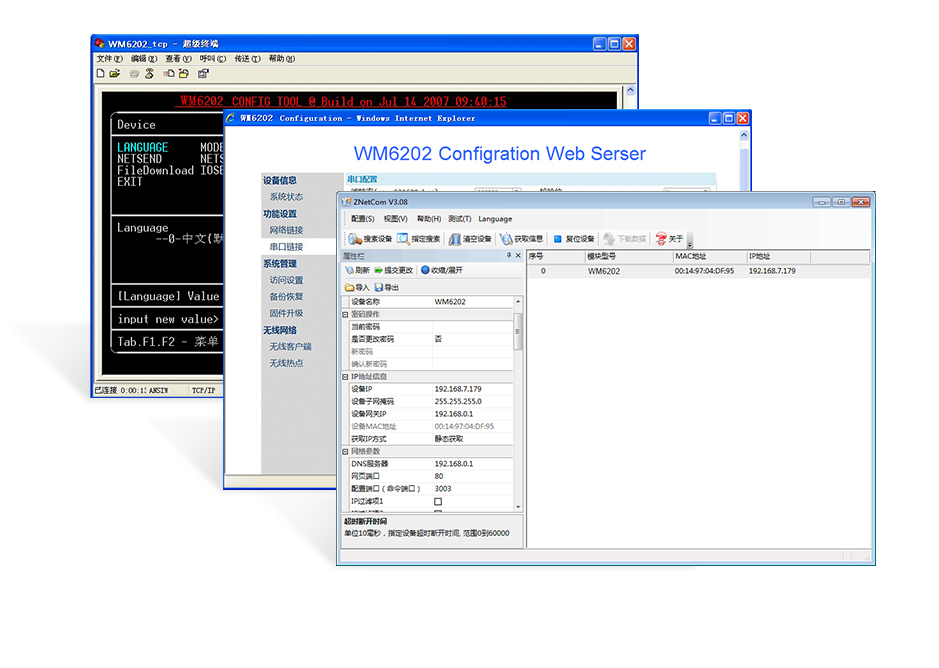Image resolution: width=939 pixels, height=668 pixels.
Task: Select WM6202 device row in list
Action: click(x=698, y=271)
